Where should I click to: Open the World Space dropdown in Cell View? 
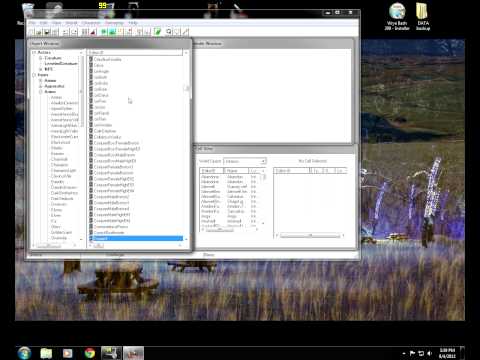coord(245,161)
